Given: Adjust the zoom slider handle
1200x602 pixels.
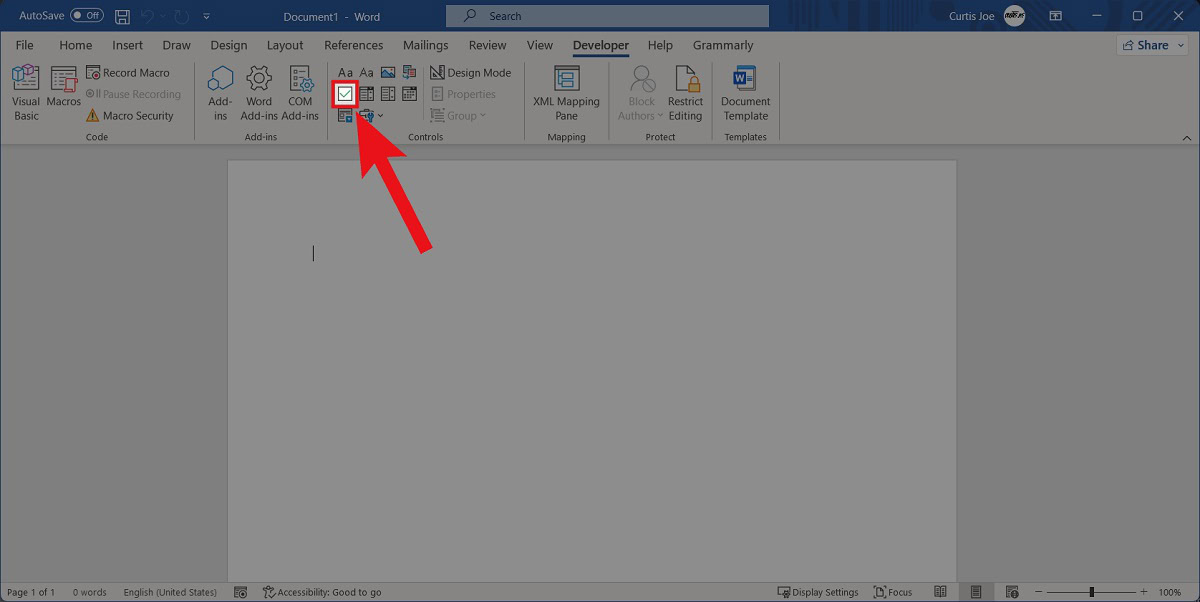Looking at the screenshot, I should 1091,592.
